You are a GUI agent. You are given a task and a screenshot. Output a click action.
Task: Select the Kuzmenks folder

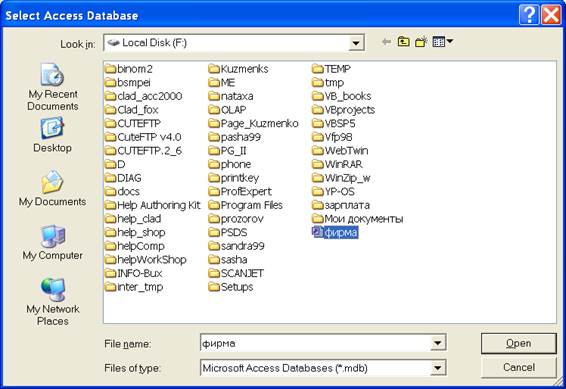coord(239,69)
